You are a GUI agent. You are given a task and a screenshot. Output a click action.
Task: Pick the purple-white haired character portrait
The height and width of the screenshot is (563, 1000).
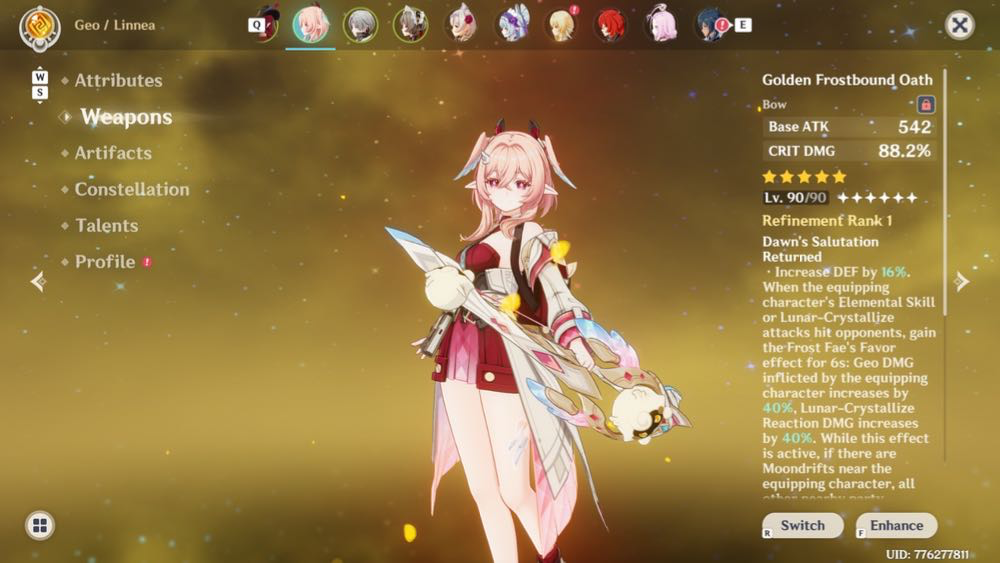click(x=512, y=26)
